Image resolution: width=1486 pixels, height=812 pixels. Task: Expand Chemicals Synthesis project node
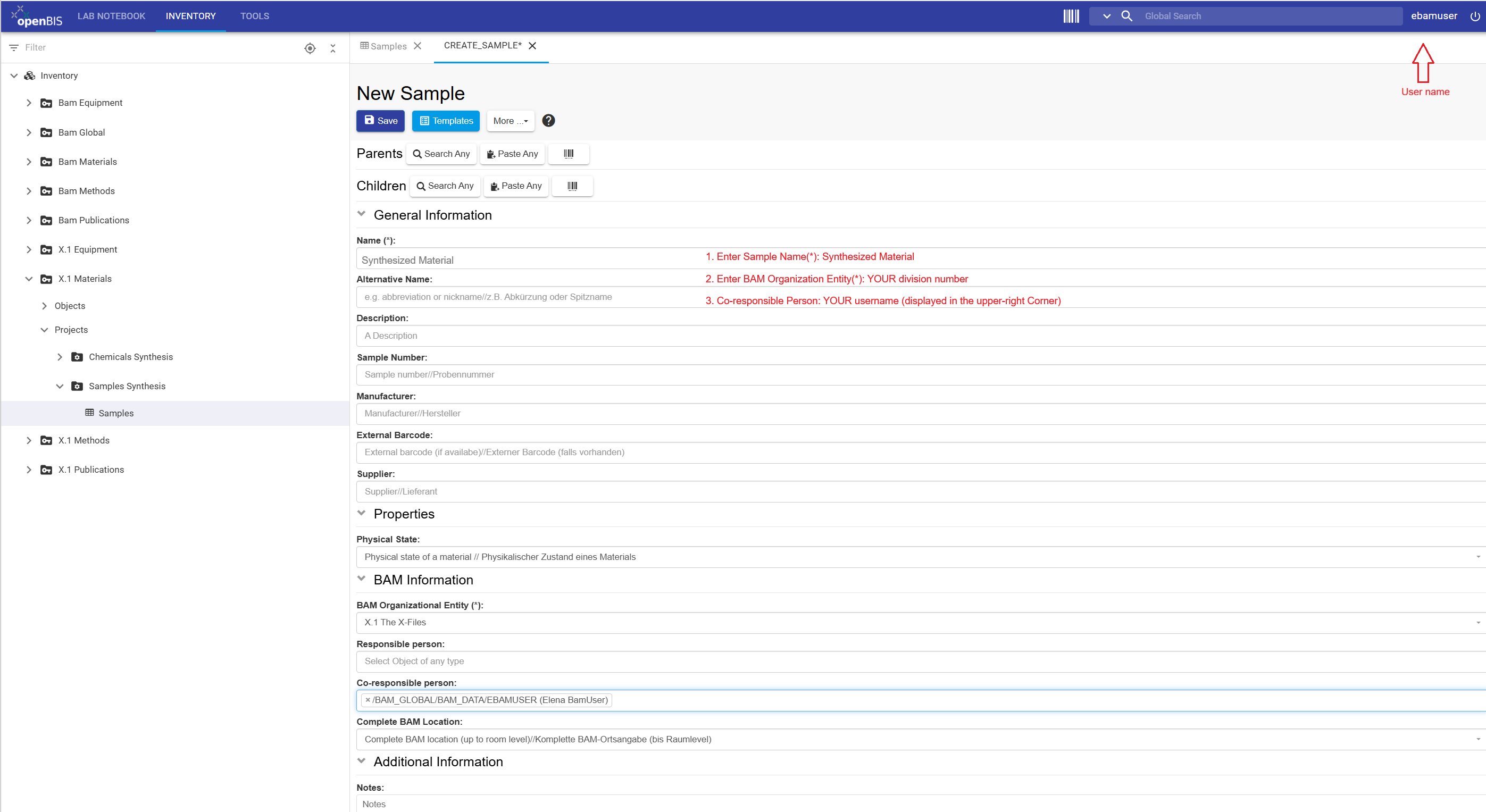coord(60,357)
